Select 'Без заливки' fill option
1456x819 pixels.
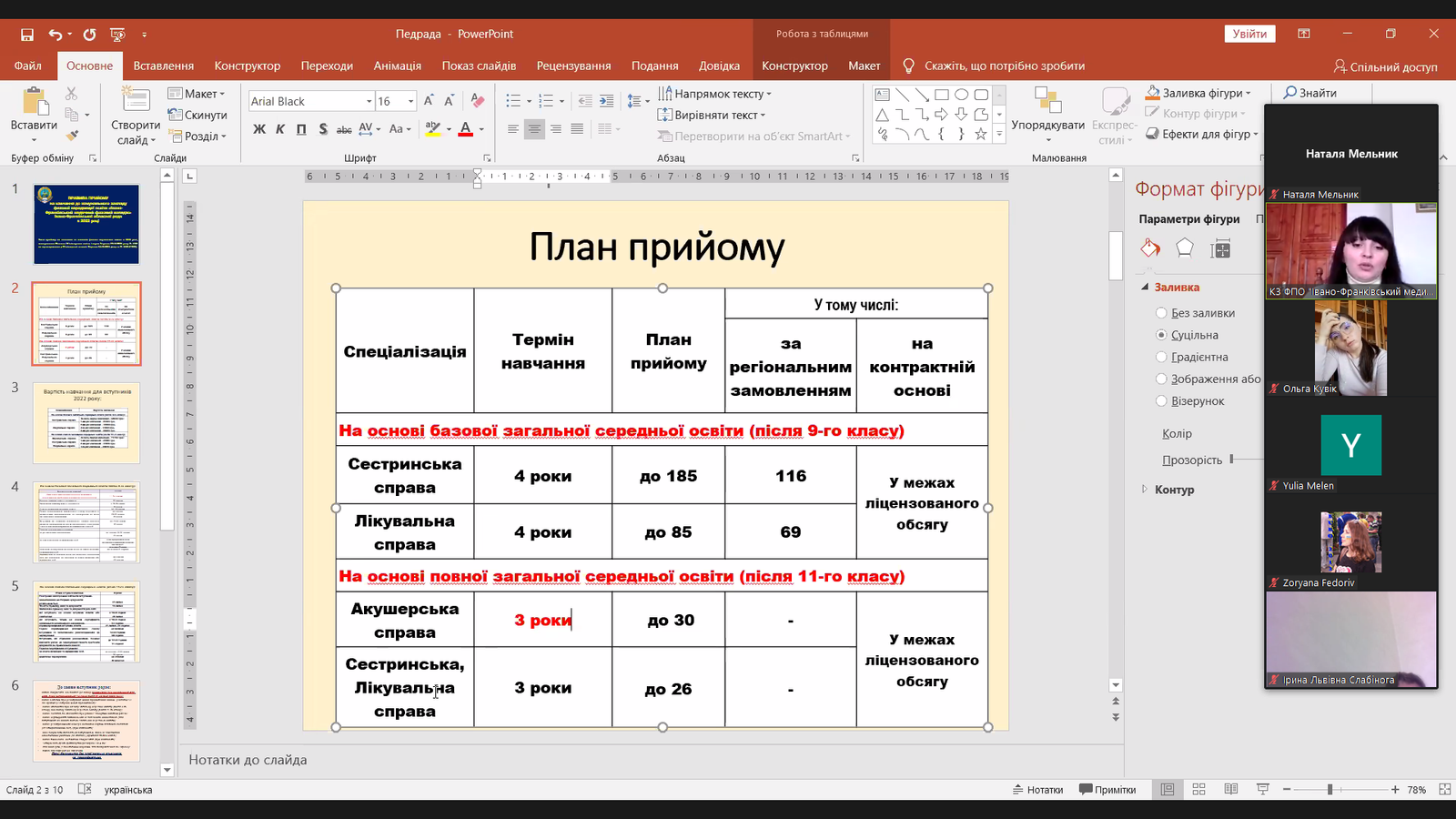[1161, 313]
